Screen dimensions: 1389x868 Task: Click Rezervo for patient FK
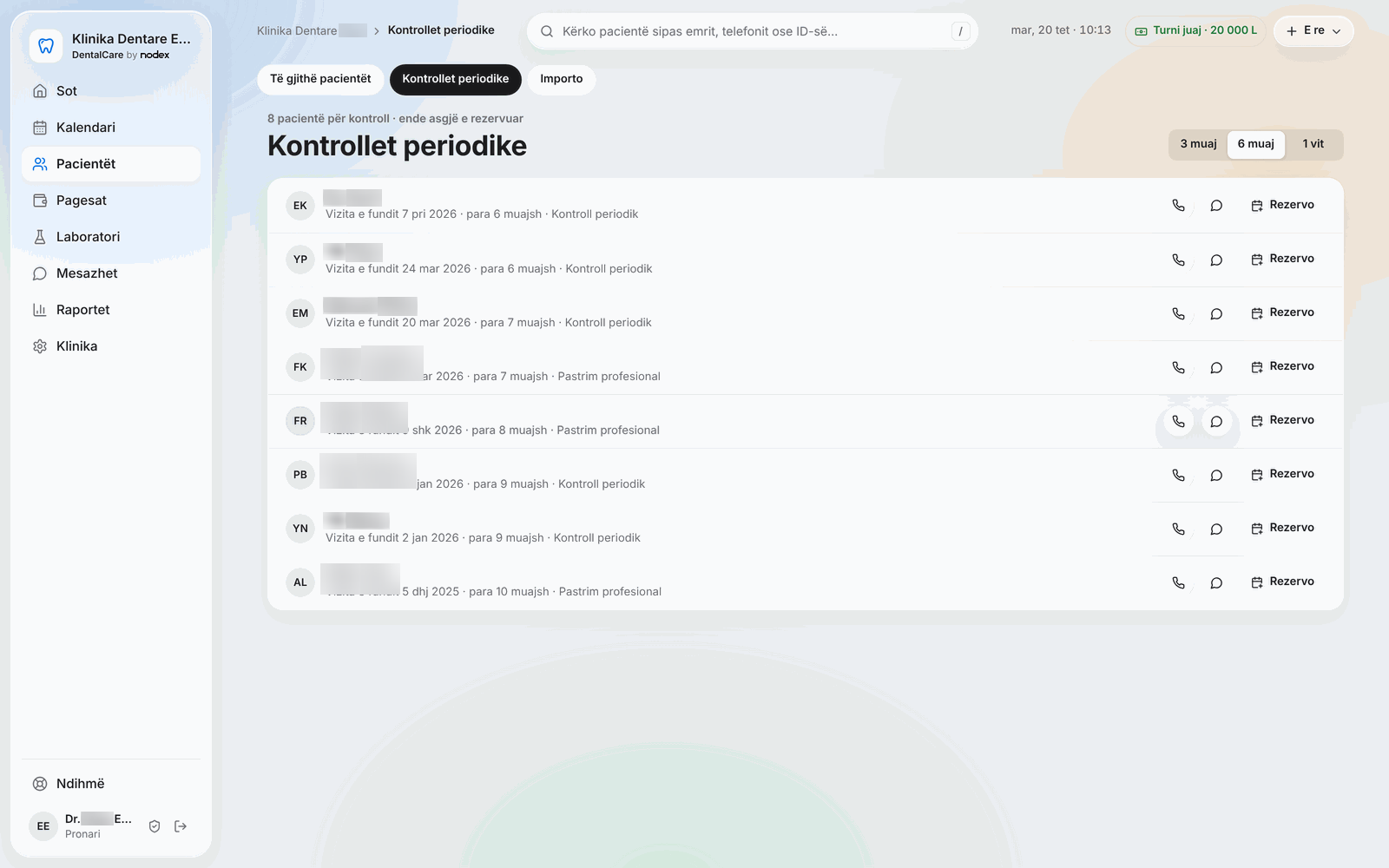(x=1282, y=367)
